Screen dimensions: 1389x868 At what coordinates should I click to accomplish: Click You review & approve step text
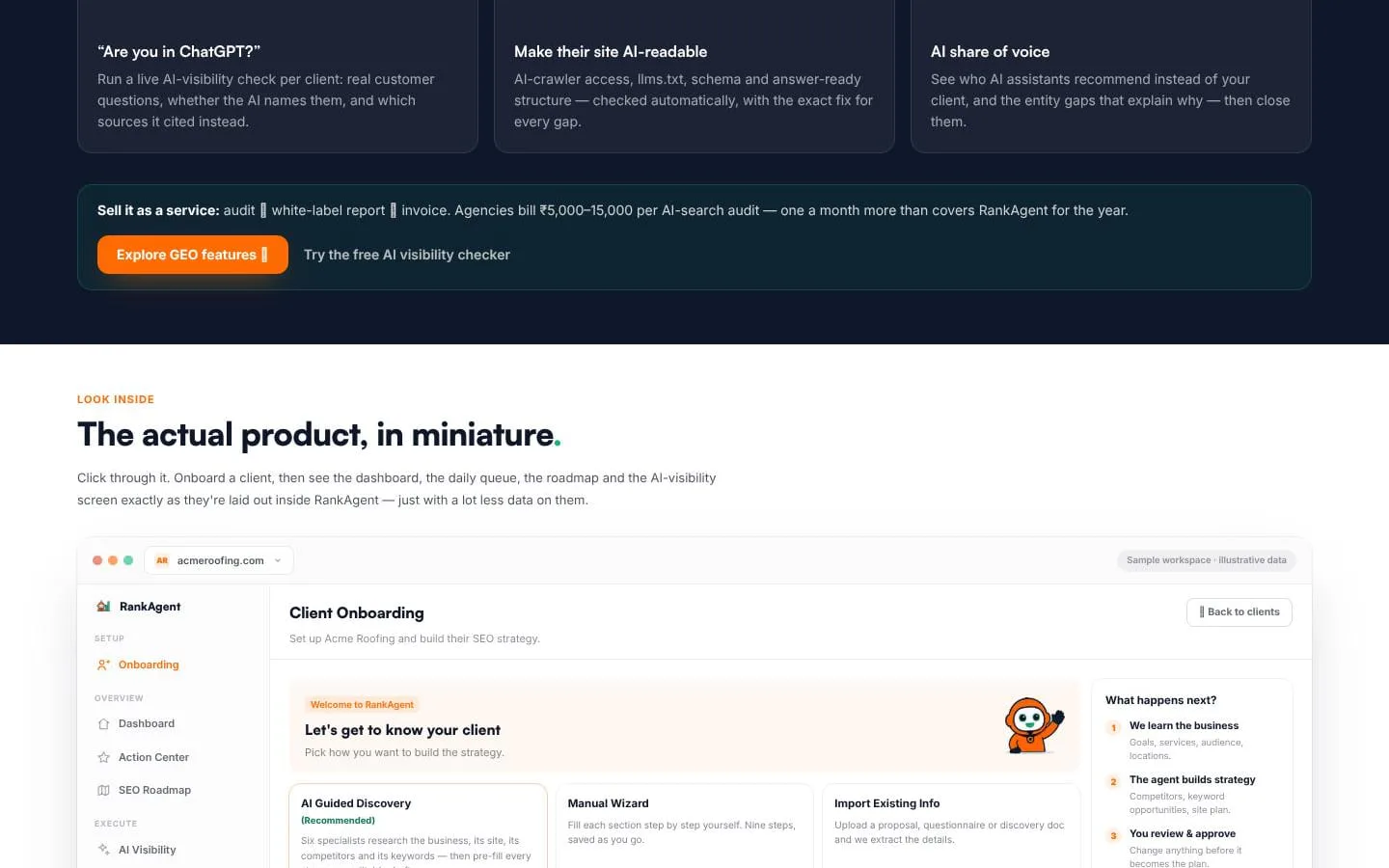(x=1183, y=833)
